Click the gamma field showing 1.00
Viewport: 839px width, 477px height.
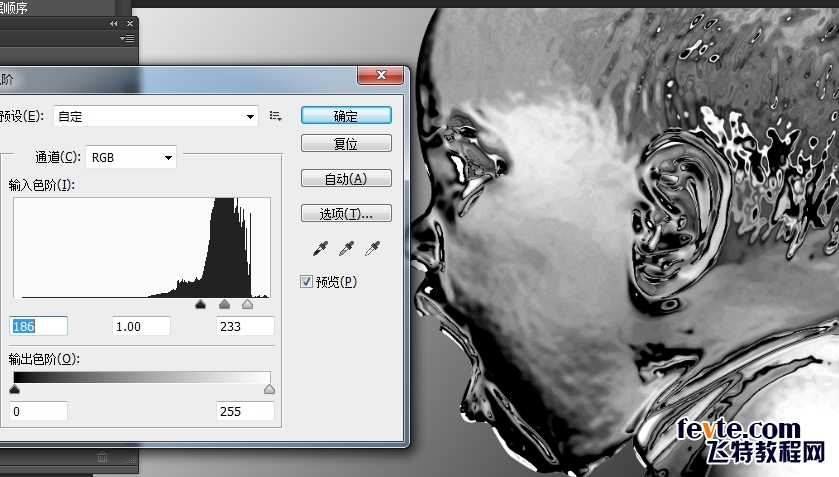141,326
